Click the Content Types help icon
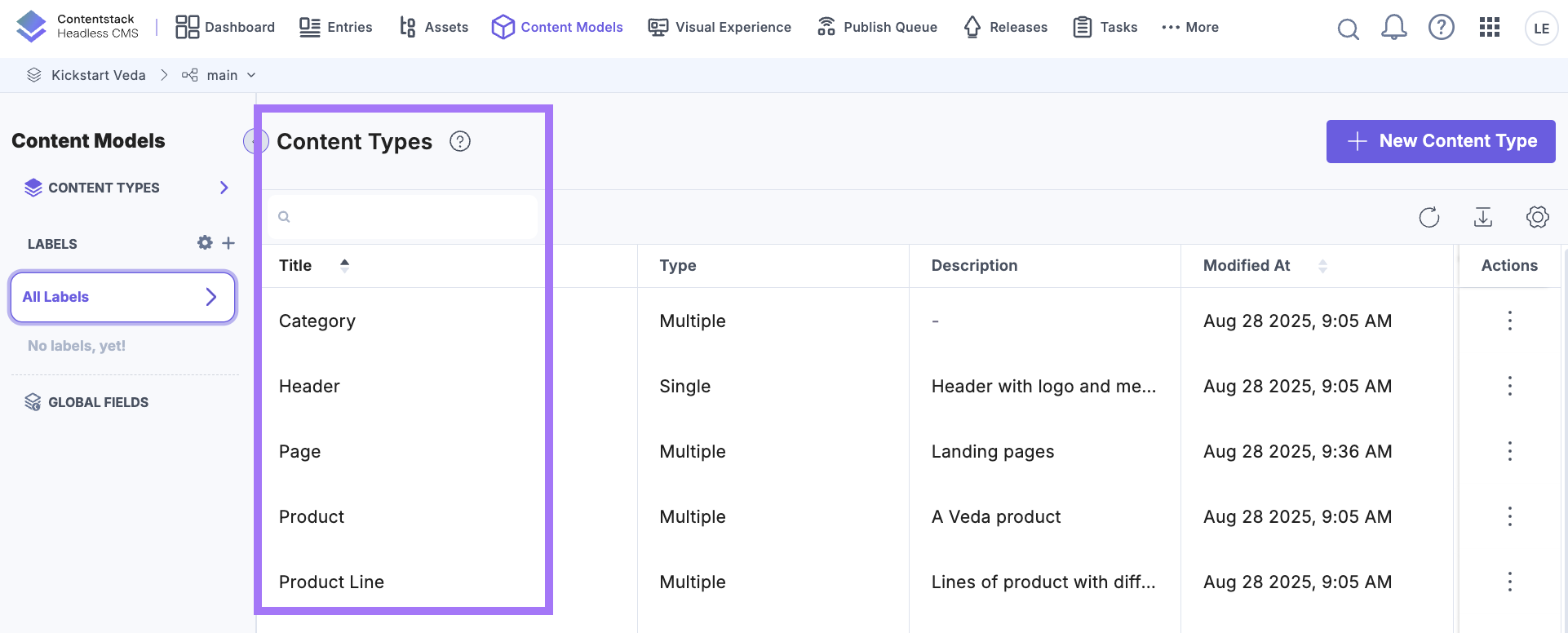 [460, 141]
